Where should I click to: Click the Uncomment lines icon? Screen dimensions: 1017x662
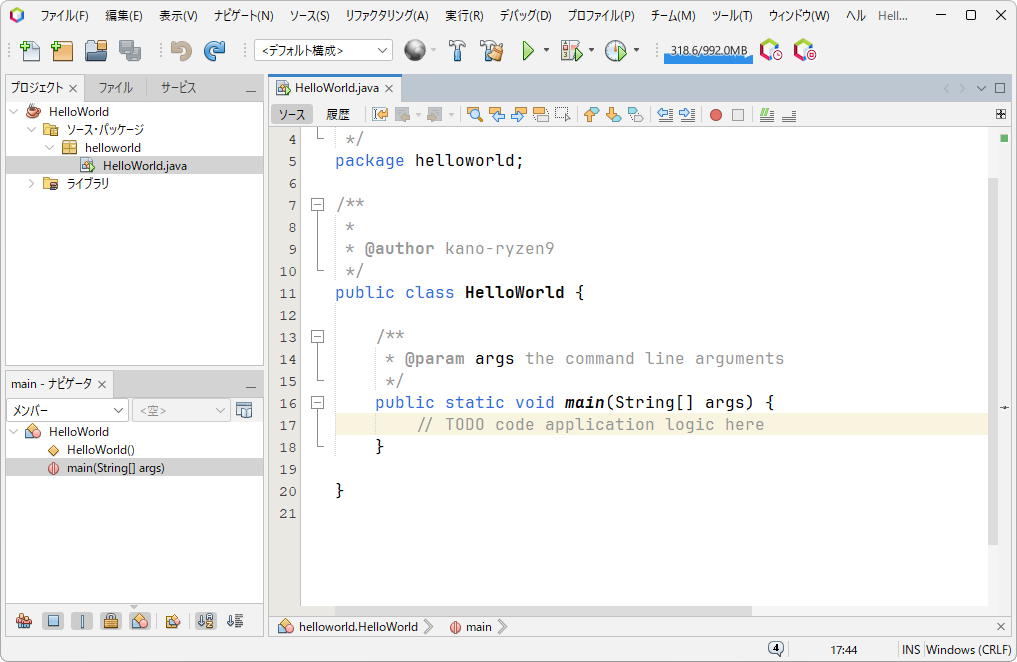(789, 115)
